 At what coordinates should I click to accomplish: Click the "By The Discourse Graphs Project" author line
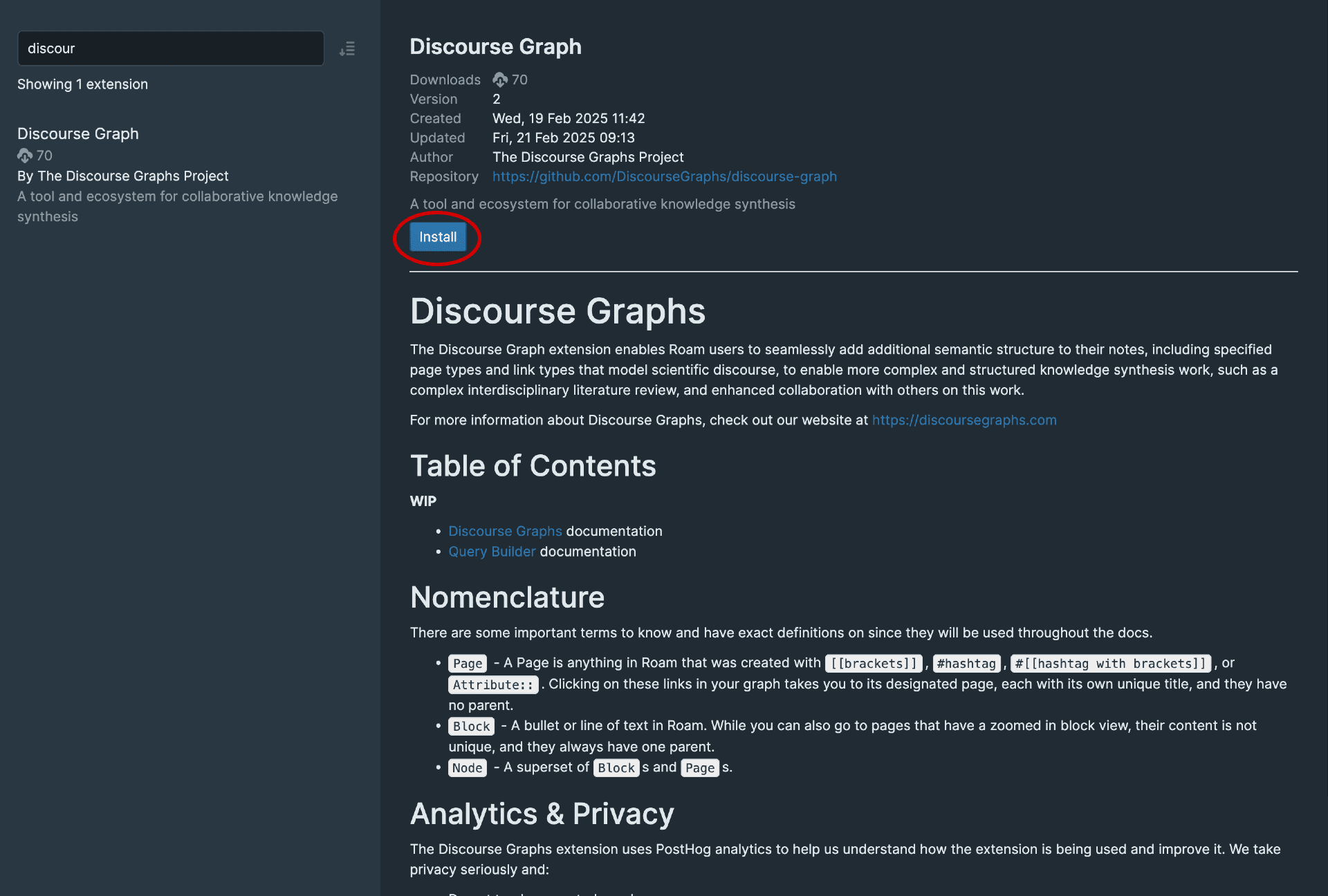(x=122, y=176)
